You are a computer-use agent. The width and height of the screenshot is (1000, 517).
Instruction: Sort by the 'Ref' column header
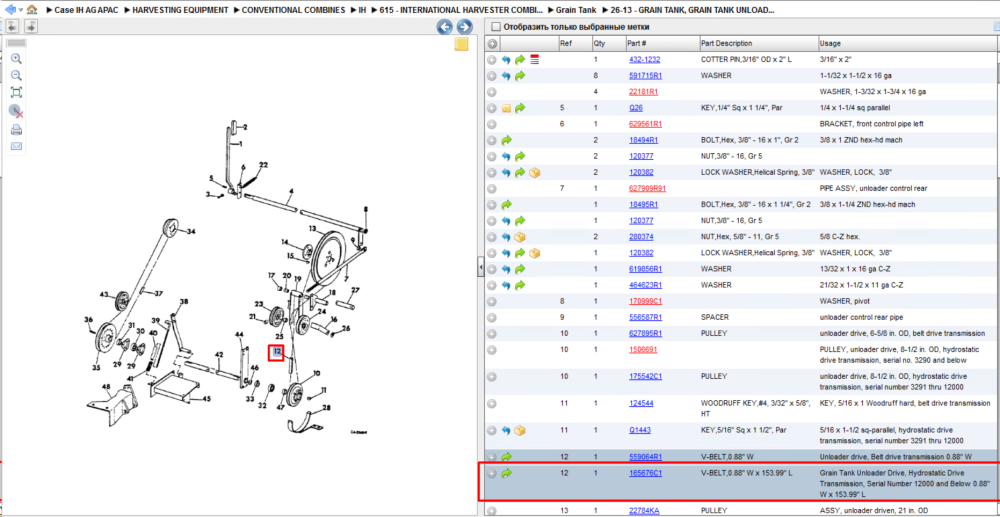pos(566,43)
